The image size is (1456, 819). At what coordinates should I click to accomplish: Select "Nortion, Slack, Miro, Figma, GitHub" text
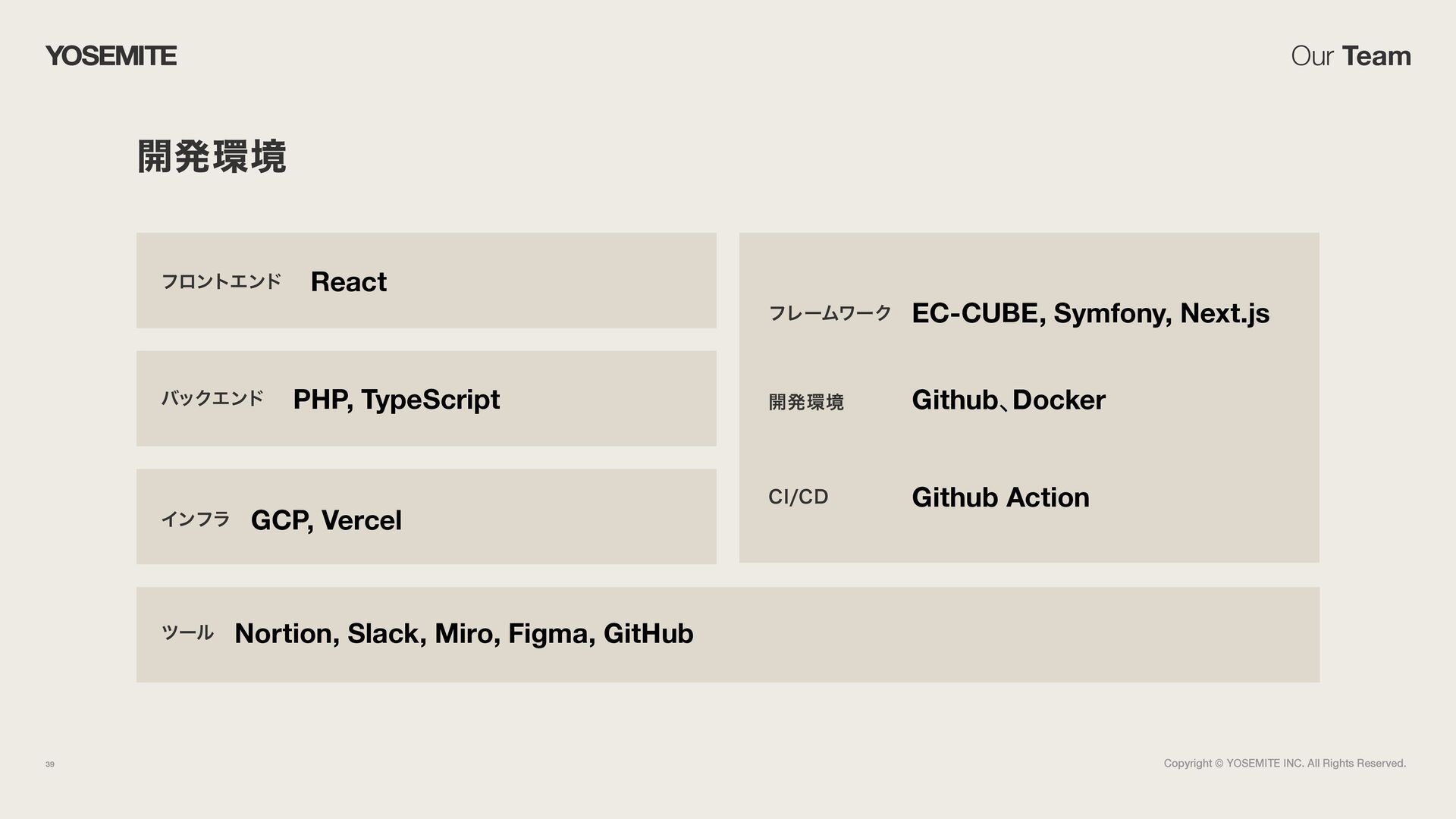464,634
